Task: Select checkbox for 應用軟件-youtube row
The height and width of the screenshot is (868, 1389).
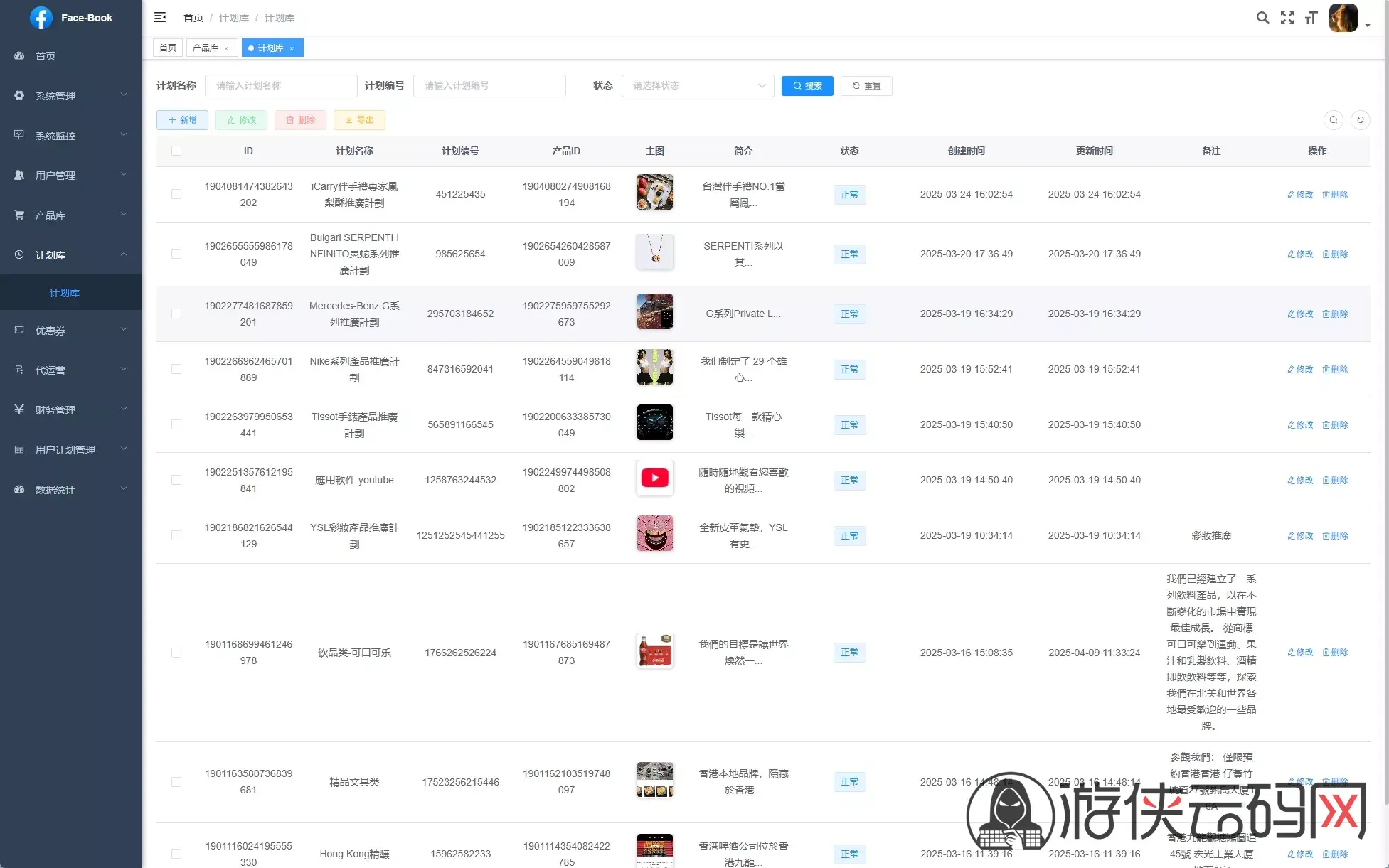Action: [176, 480]
